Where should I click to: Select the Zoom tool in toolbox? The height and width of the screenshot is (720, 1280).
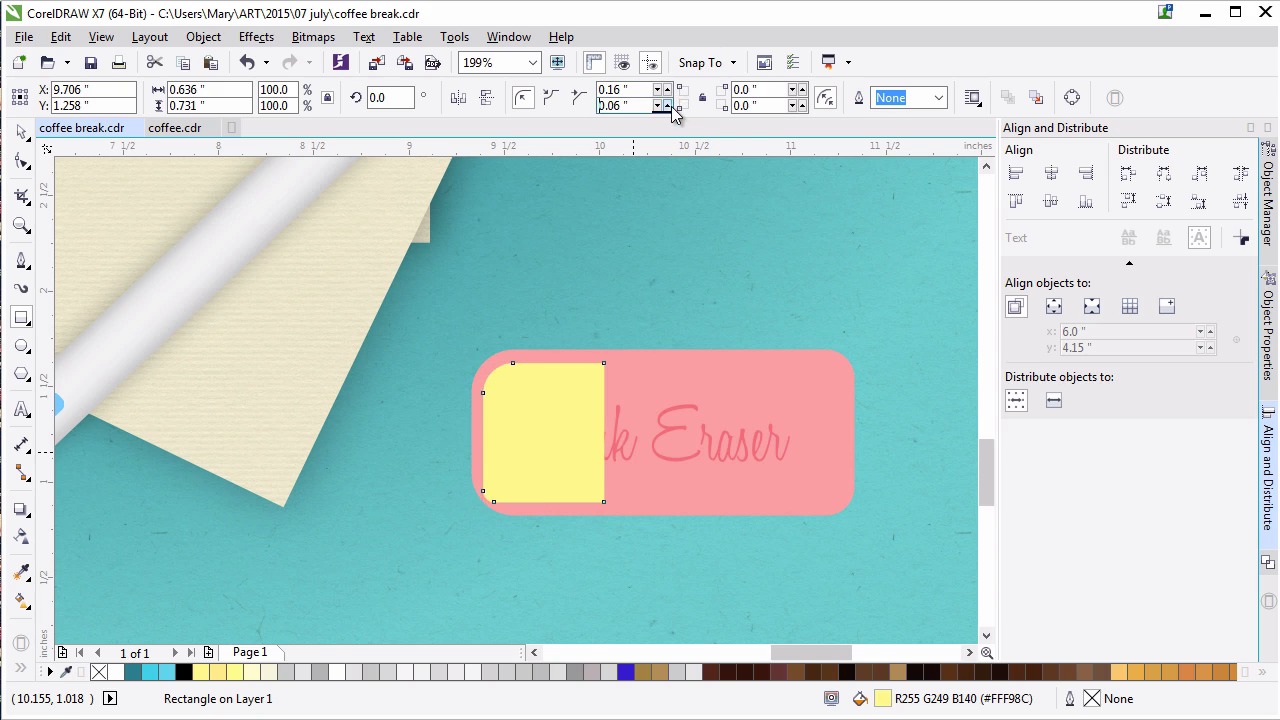21,226
